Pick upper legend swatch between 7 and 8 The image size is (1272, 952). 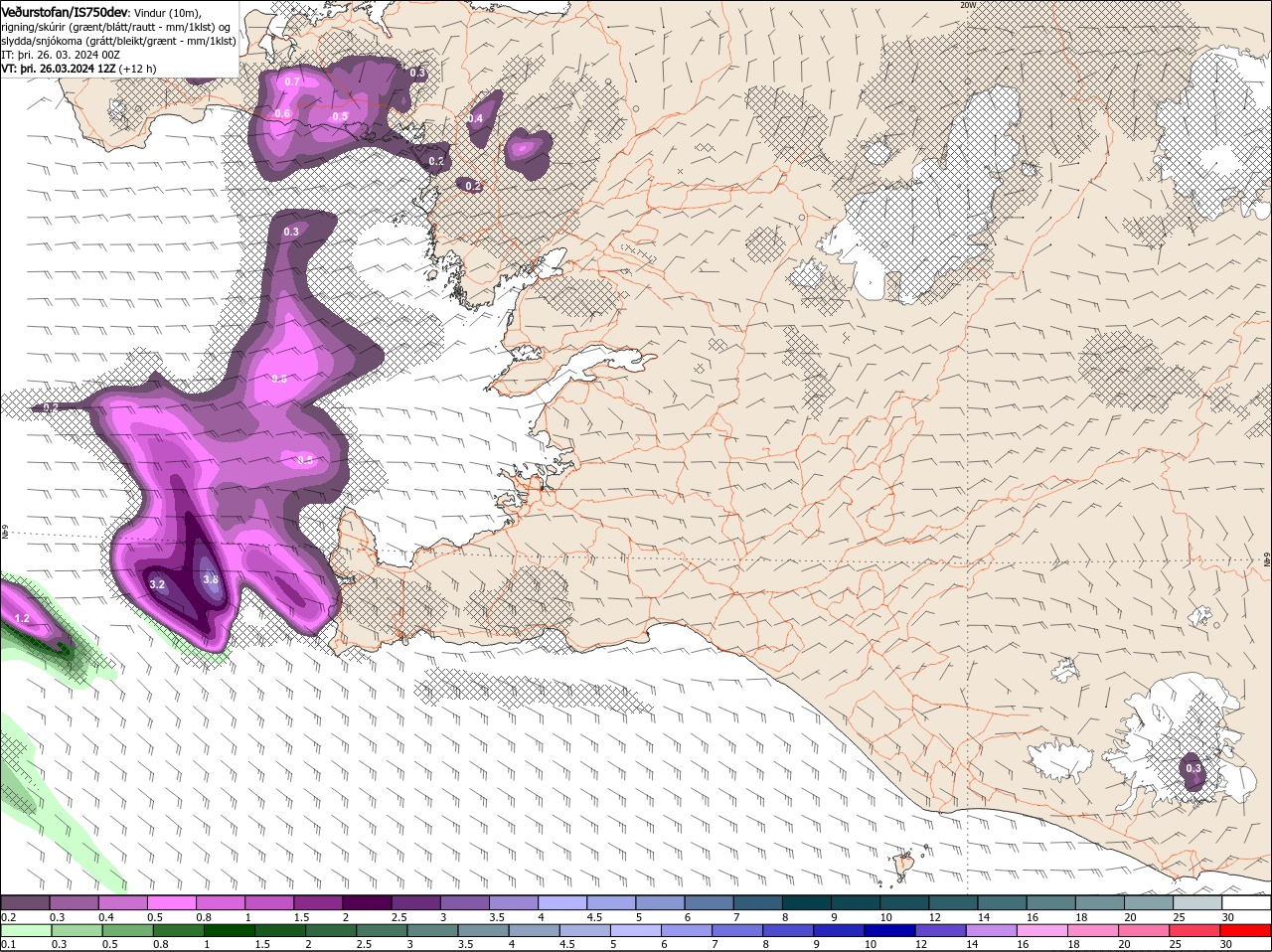[758, 902]
